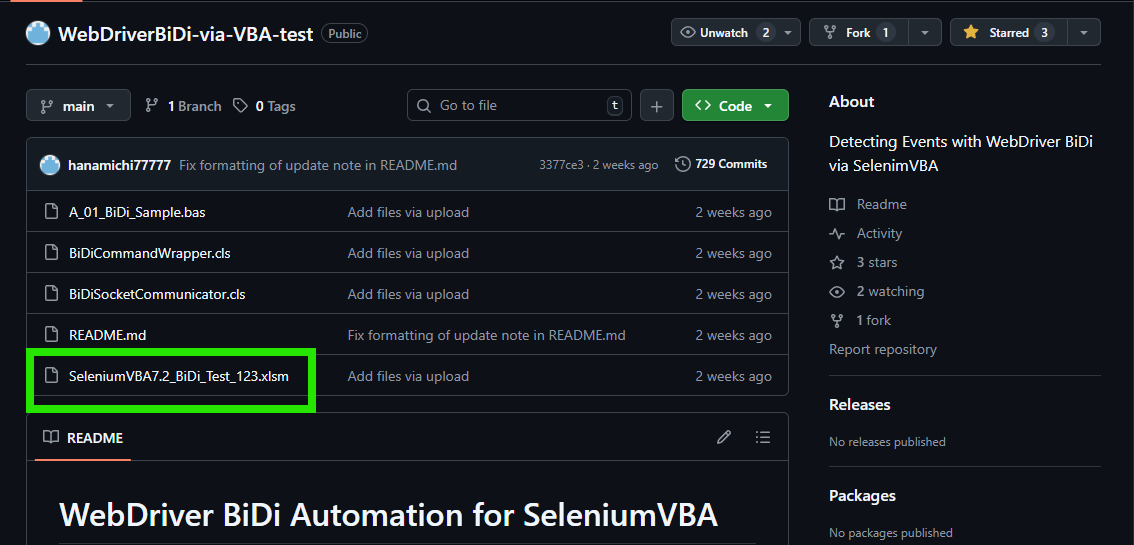Screen dimensions: 1134x545
Task: Click the fork icon beside 1 fork
Action: point(837,320)
